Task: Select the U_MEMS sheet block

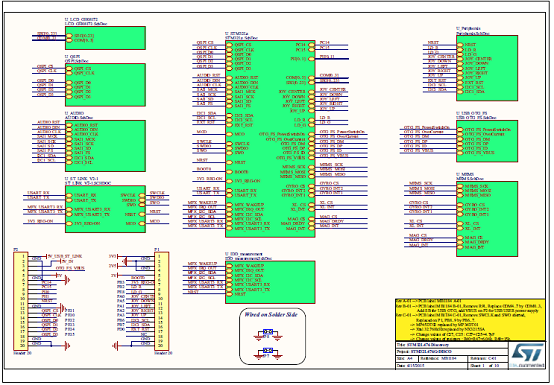Action: coord(487,219)
